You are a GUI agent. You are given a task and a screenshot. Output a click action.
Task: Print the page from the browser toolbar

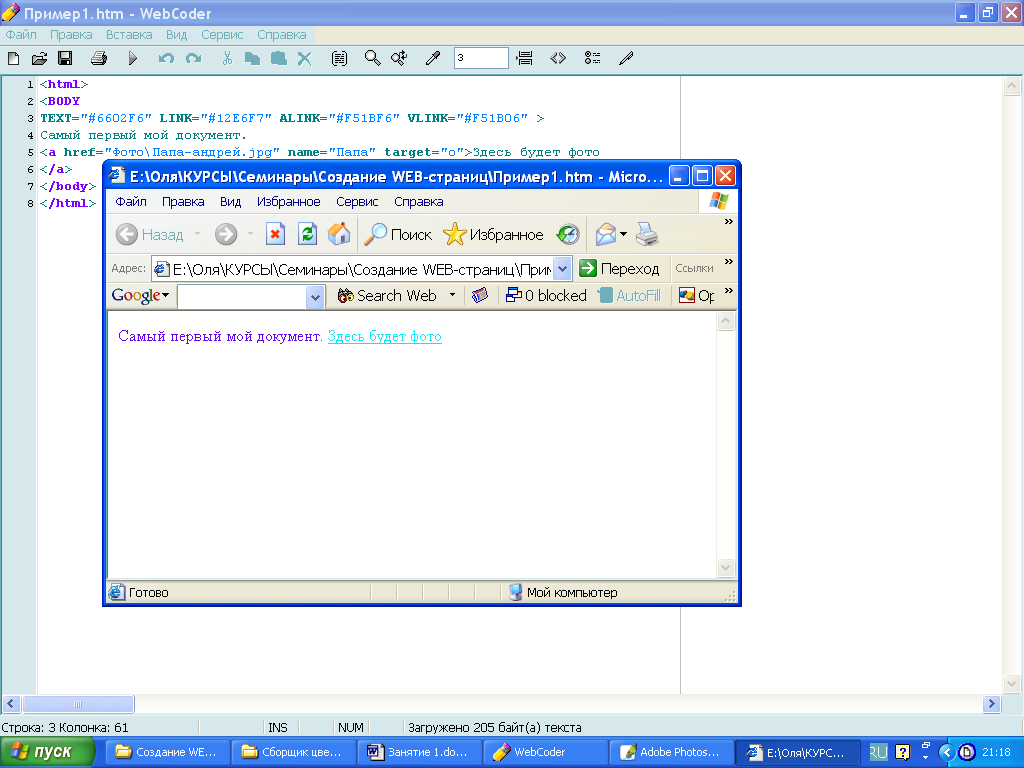click(x=647, y=234)
